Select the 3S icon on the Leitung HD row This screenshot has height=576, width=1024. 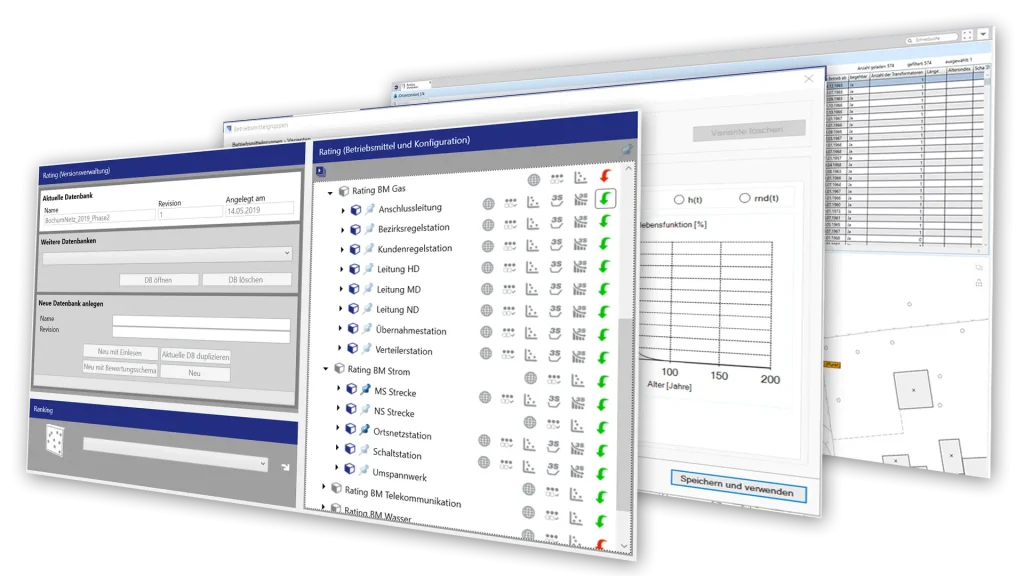coord(557,266)
